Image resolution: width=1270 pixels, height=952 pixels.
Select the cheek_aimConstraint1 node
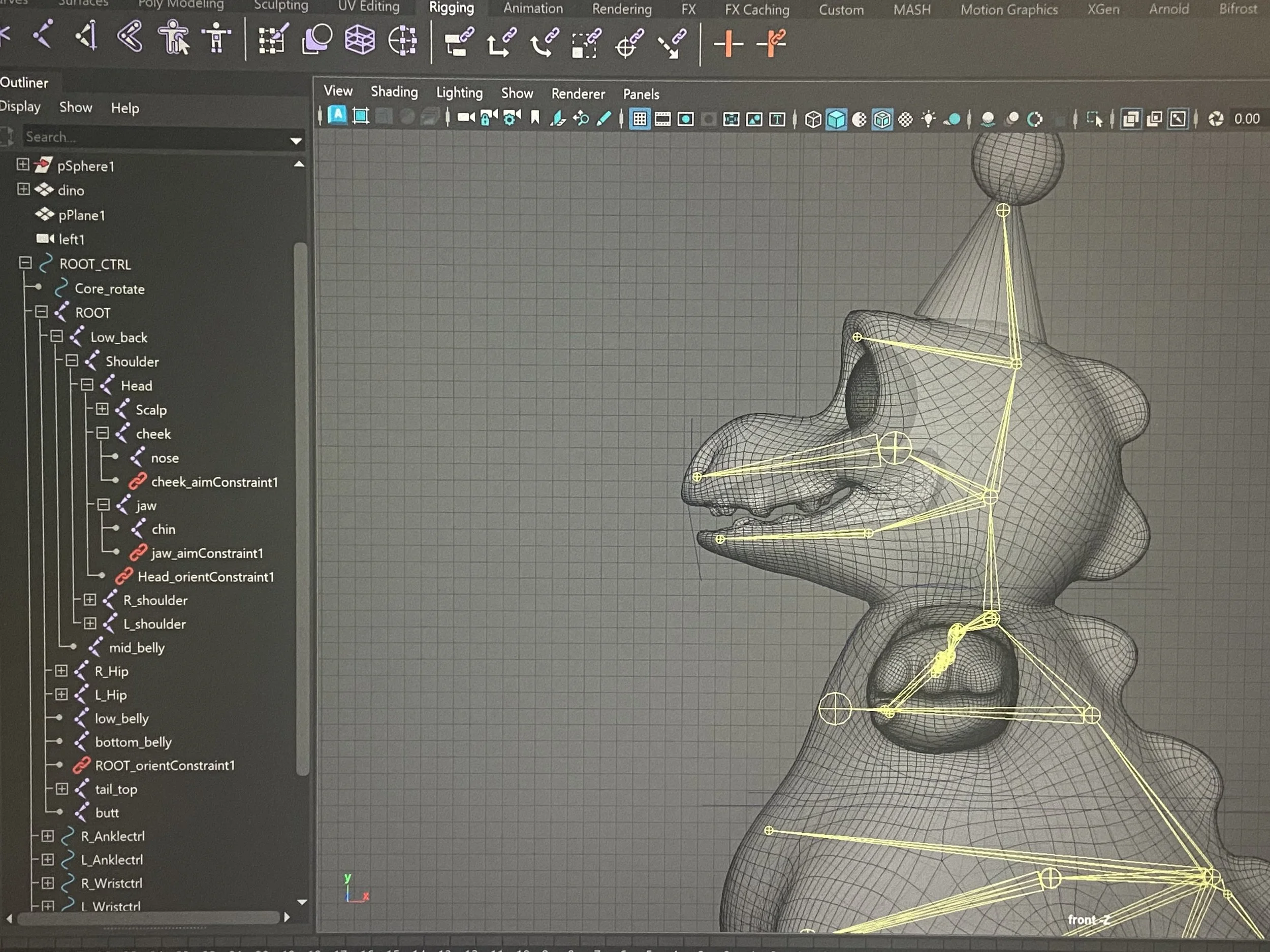(214, 482)
